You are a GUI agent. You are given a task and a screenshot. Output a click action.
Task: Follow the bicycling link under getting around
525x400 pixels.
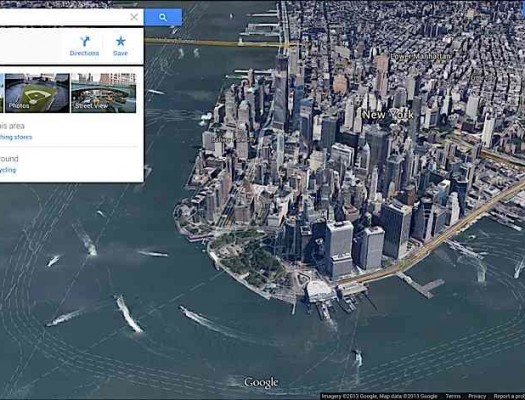[x=8, y=170]
